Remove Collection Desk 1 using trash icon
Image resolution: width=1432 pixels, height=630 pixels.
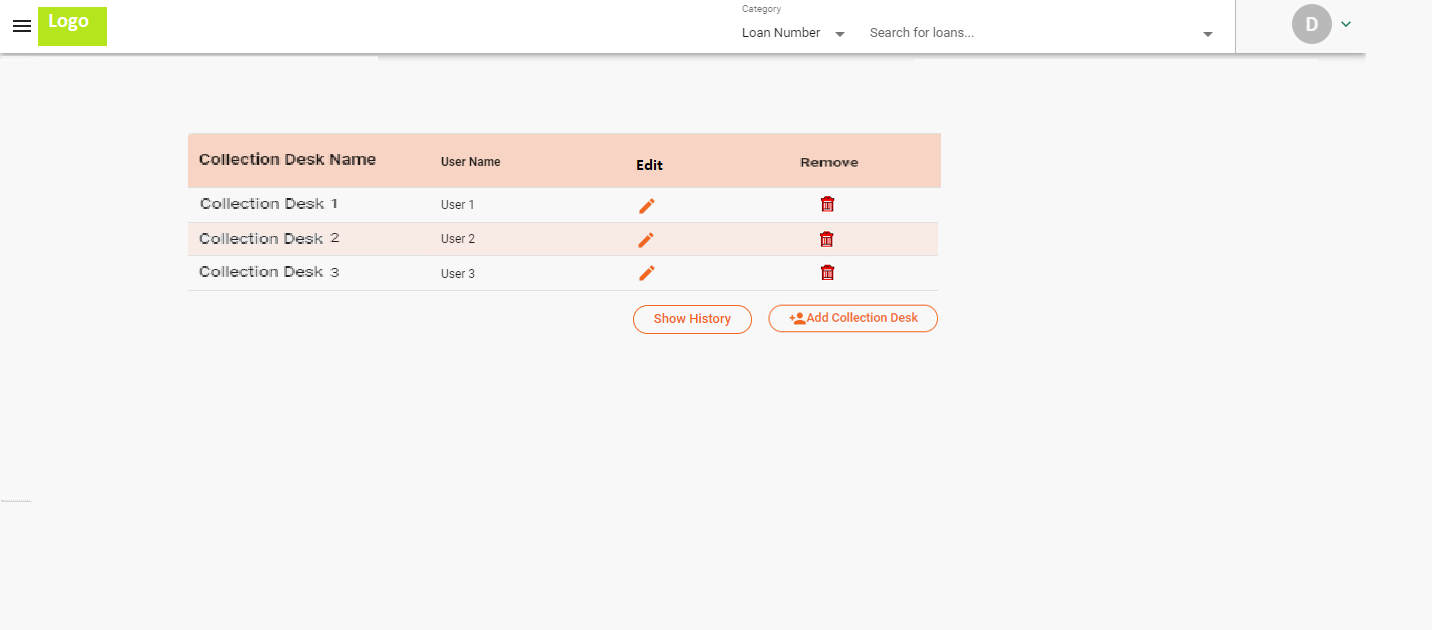[x=827, y=204]
